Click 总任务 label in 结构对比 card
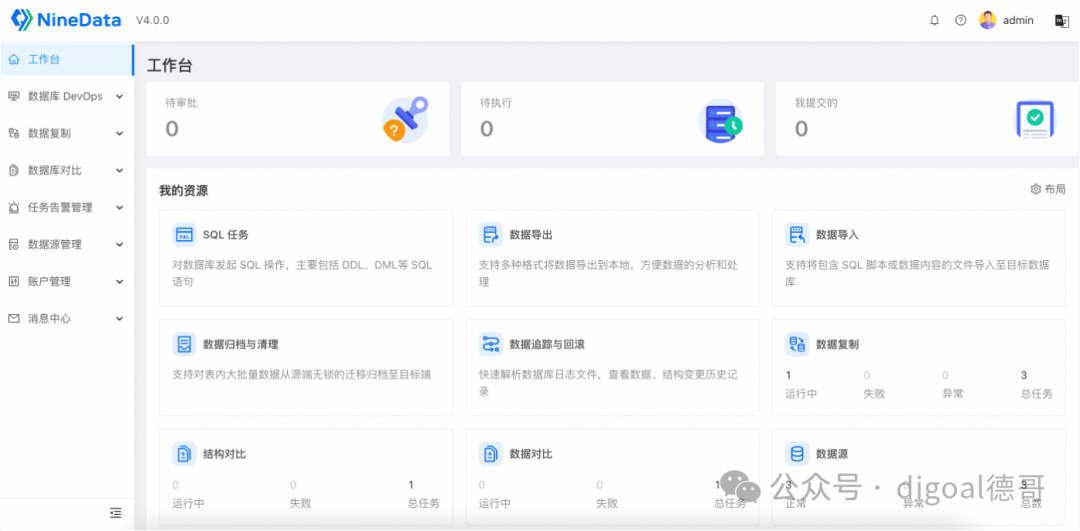The image size is (1080, 531). 424,503
